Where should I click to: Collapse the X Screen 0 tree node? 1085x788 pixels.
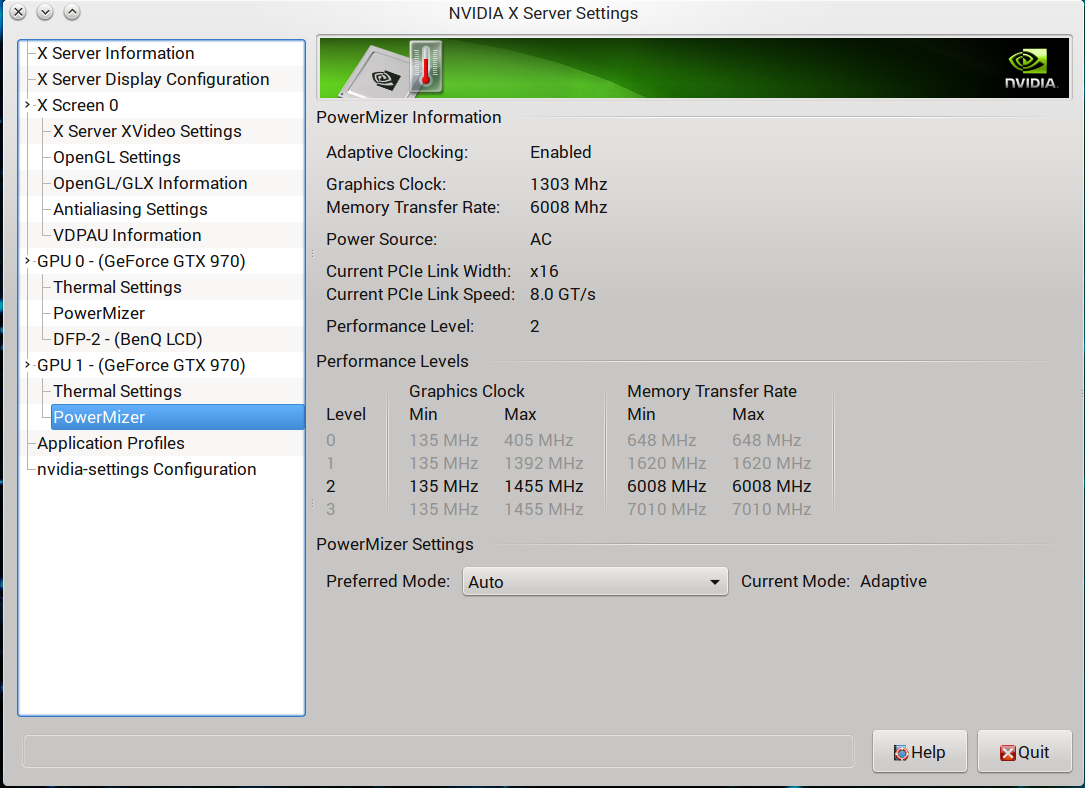point(27,105)
